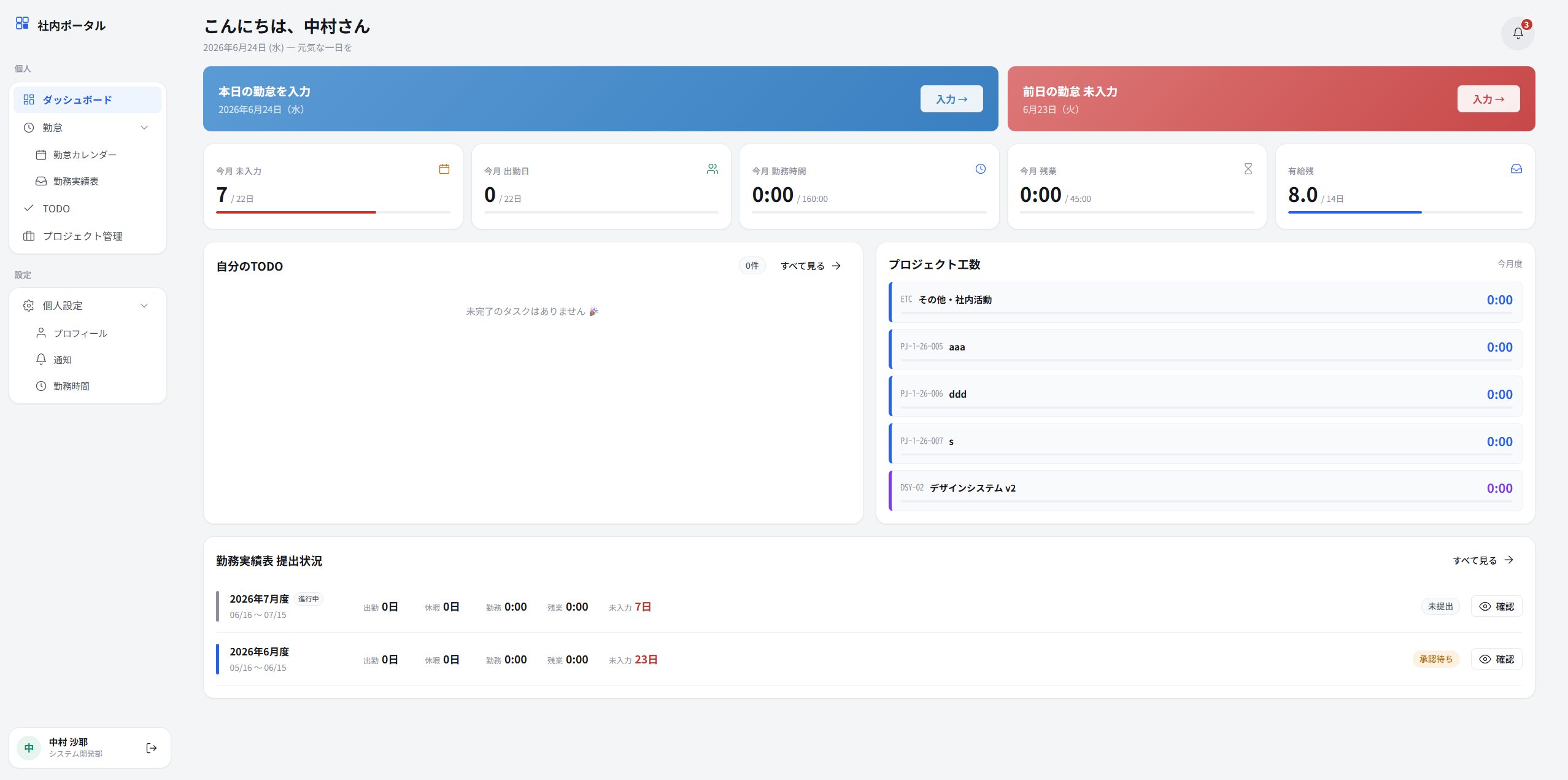The height and width of the screenshot is (780, 1568).
Task: Click すべて見る in 勤務実績表 提出状況
Action: [1483, 560]
